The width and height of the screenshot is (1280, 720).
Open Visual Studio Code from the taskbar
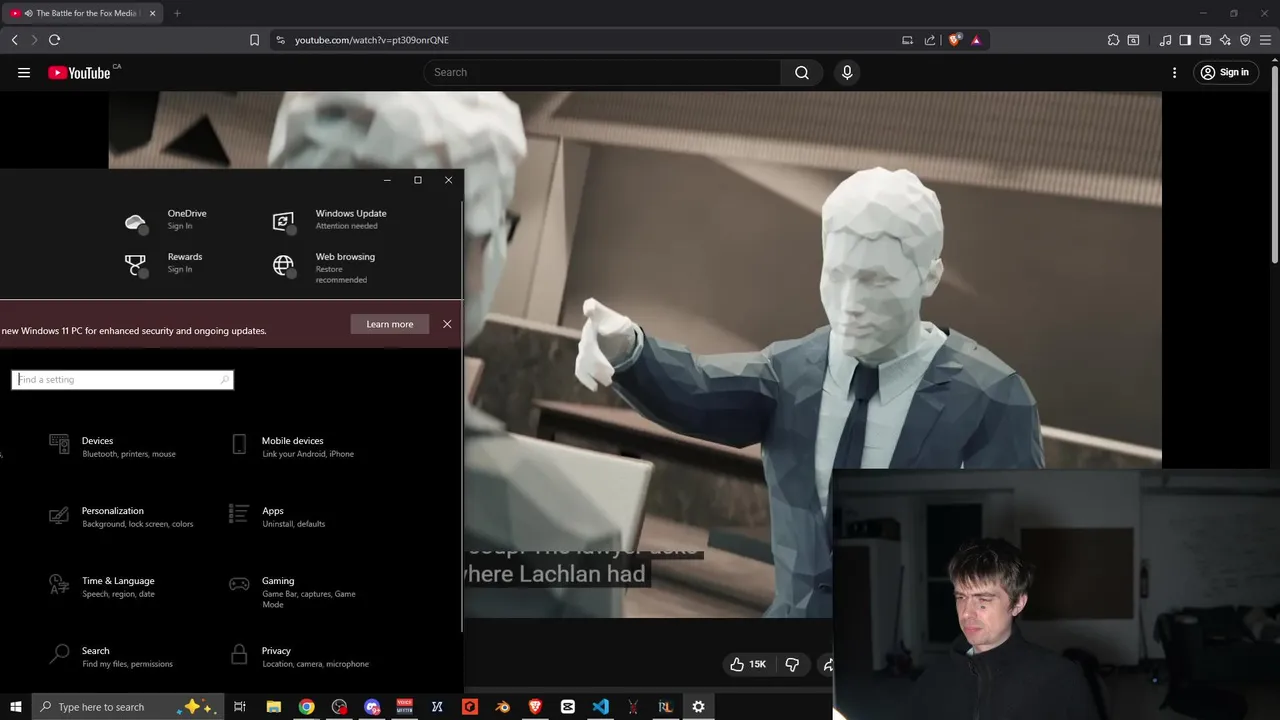pyautogui.click(x=600, y=706)
